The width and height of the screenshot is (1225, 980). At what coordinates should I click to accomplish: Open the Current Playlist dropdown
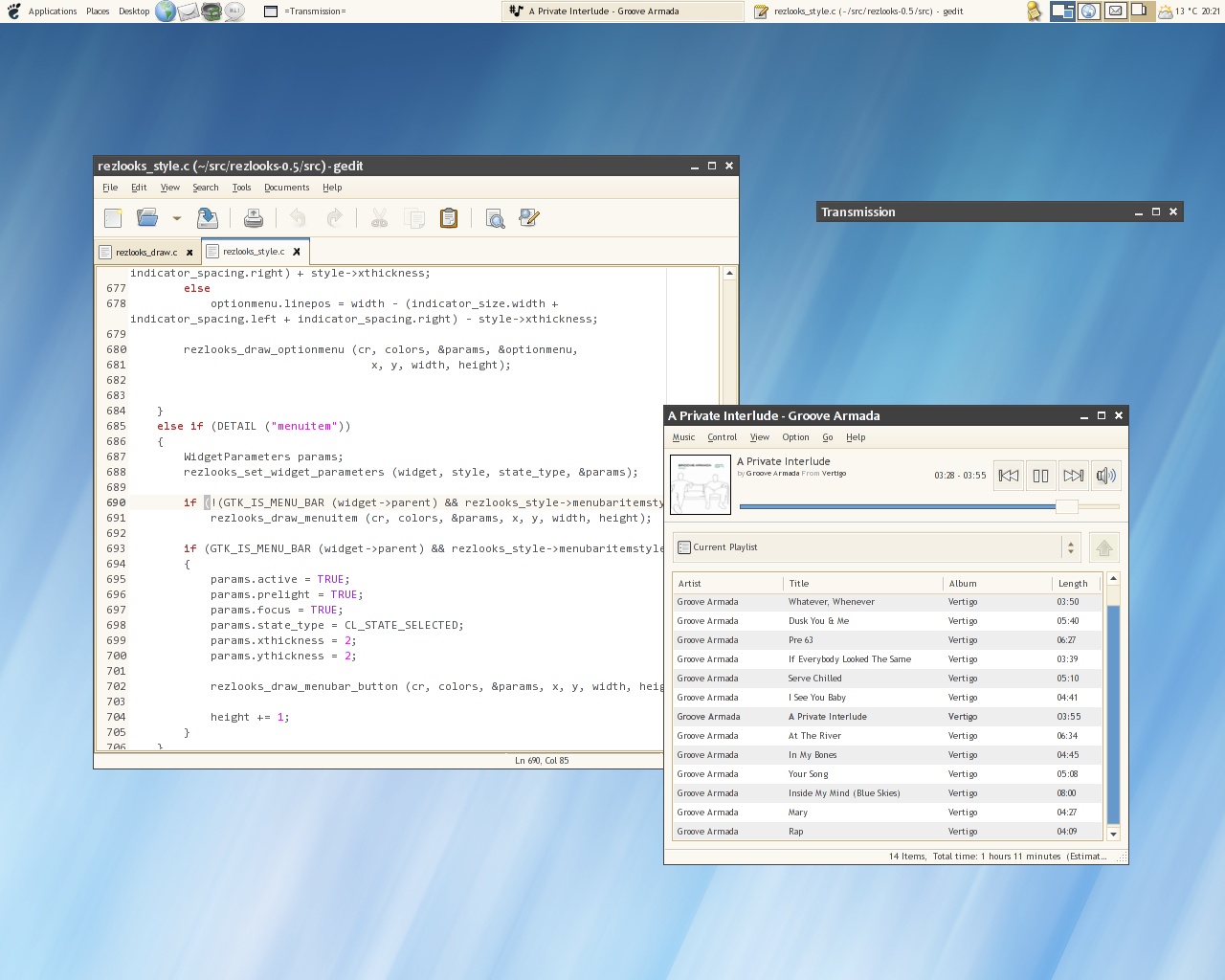(x=877, y=547)
